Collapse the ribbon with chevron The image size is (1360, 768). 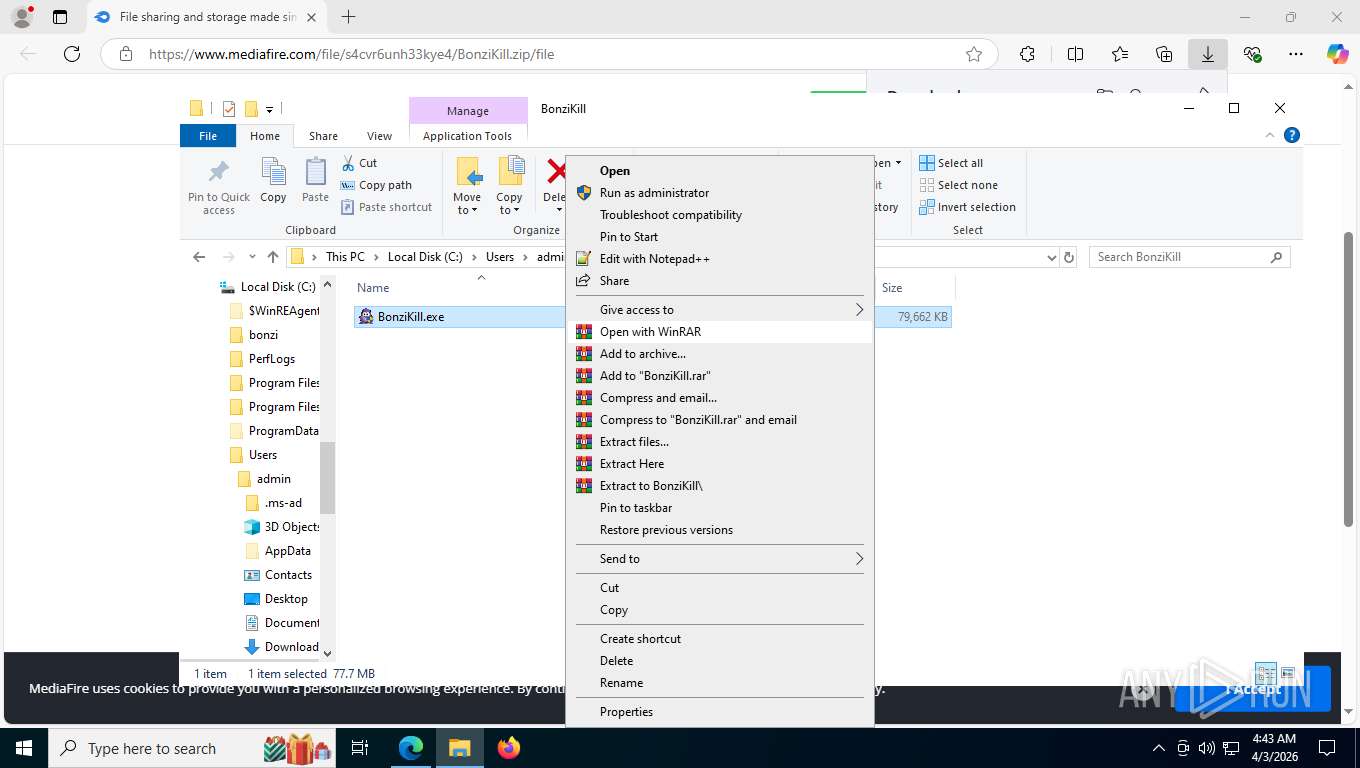(x=1270, y=135)
